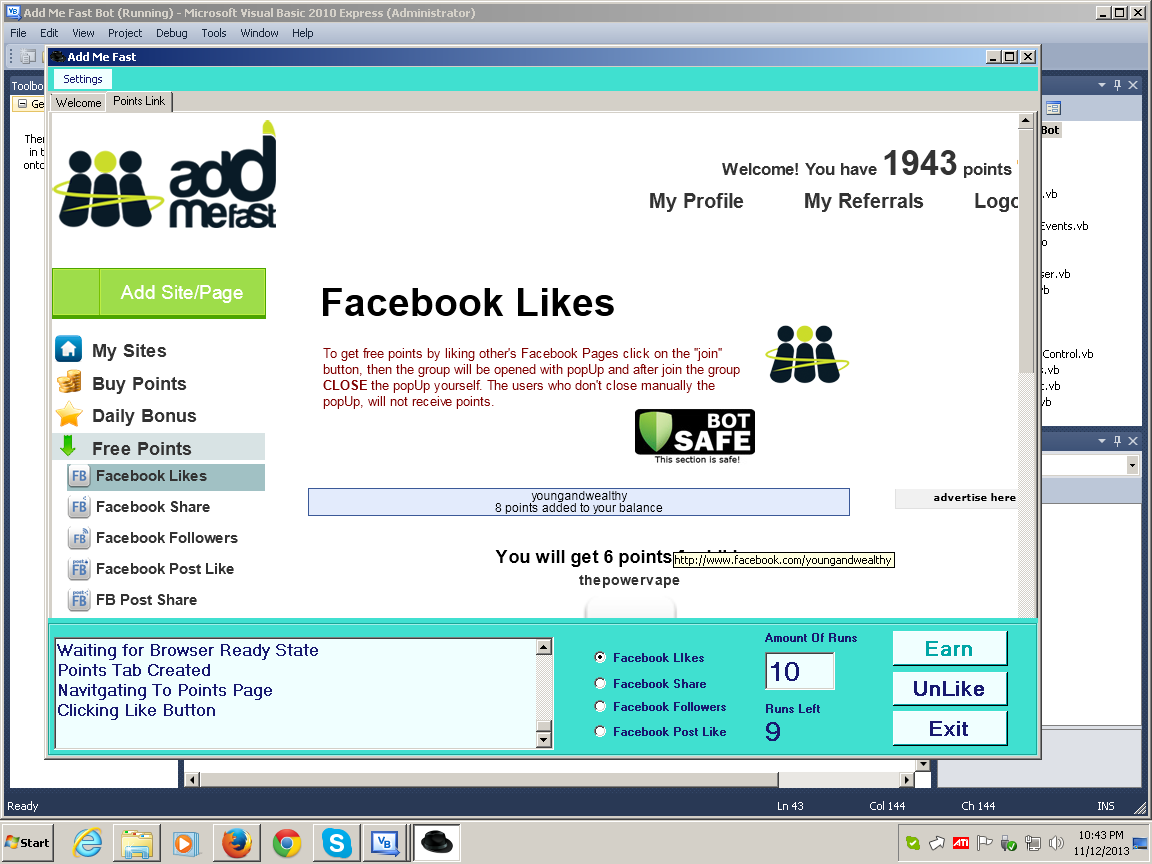The width and height of the screenshot is (1152, 864).
Task: Open Windows Explorer folder in taskbar
Action: 137,842
